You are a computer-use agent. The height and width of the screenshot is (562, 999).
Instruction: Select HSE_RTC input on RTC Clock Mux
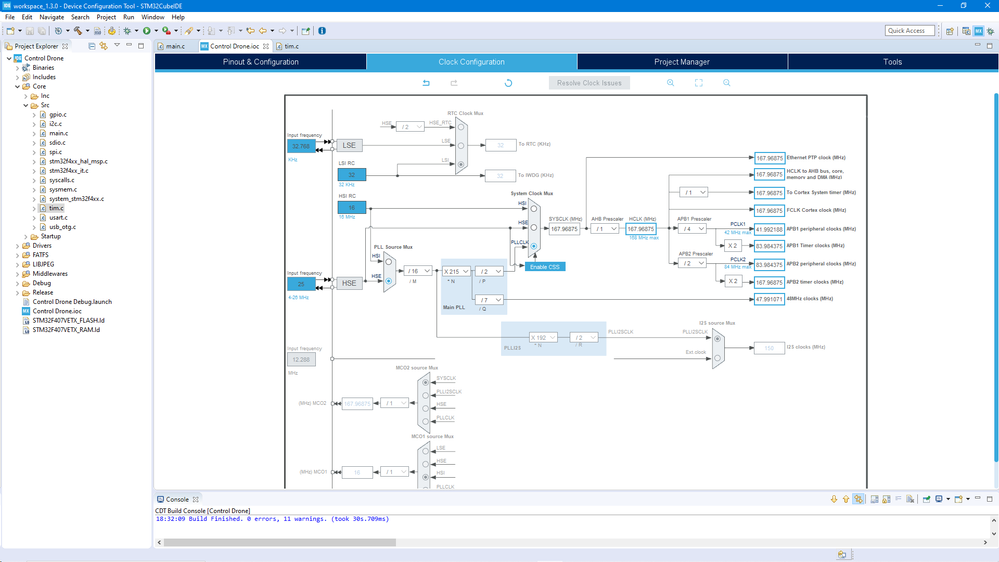pos(461,127)
